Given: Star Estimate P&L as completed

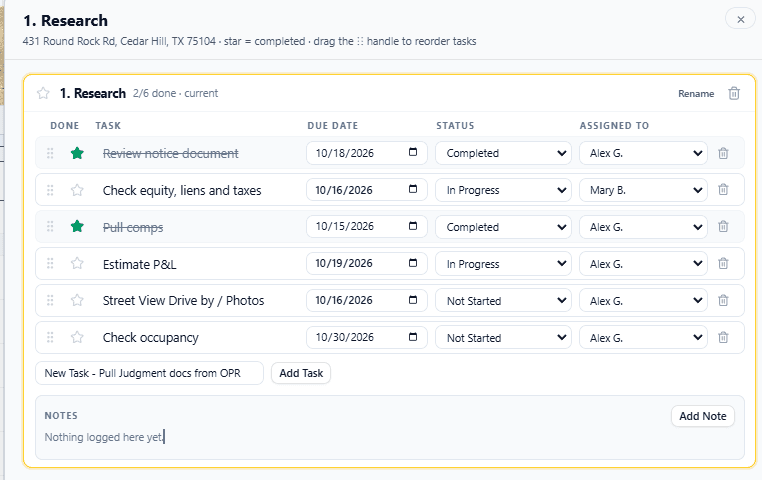Looking at the screenshot, I should [77, 263].
